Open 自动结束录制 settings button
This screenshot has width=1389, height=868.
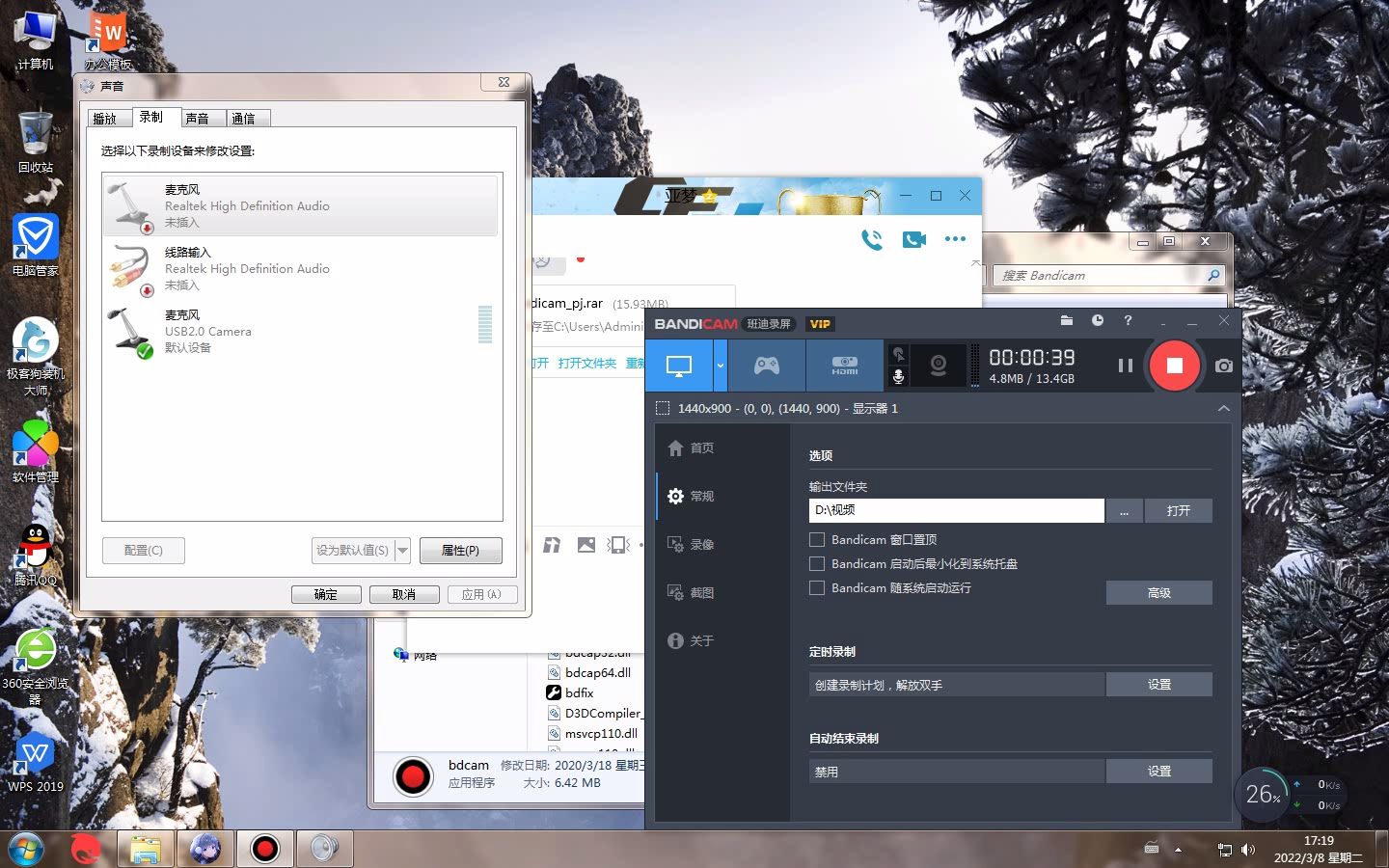click(x=1158, y=772)
